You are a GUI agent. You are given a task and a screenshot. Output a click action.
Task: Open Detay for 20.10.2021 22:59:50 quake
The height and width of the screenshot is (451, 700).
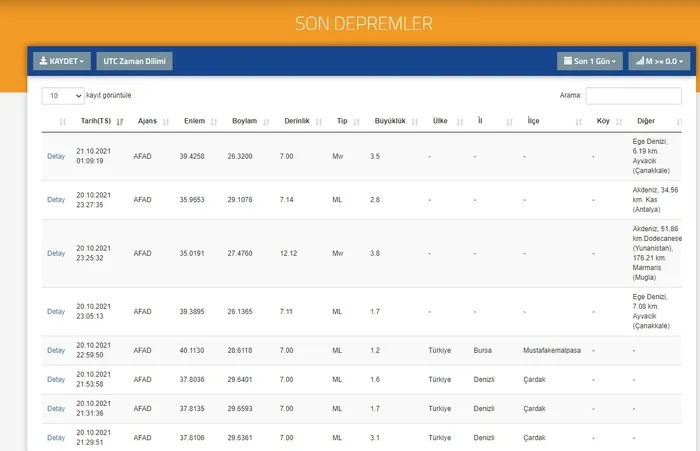coord(56,351)
